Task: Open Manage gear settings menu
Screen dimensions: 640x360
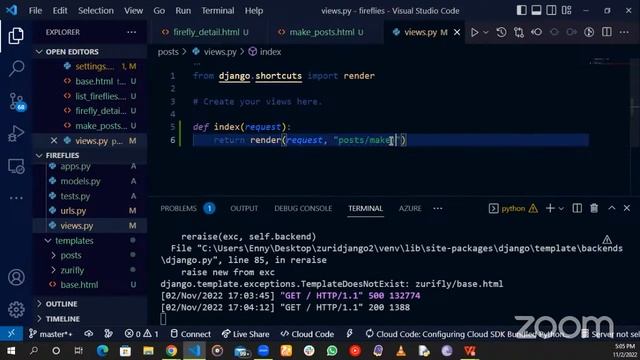Action: 16,309
